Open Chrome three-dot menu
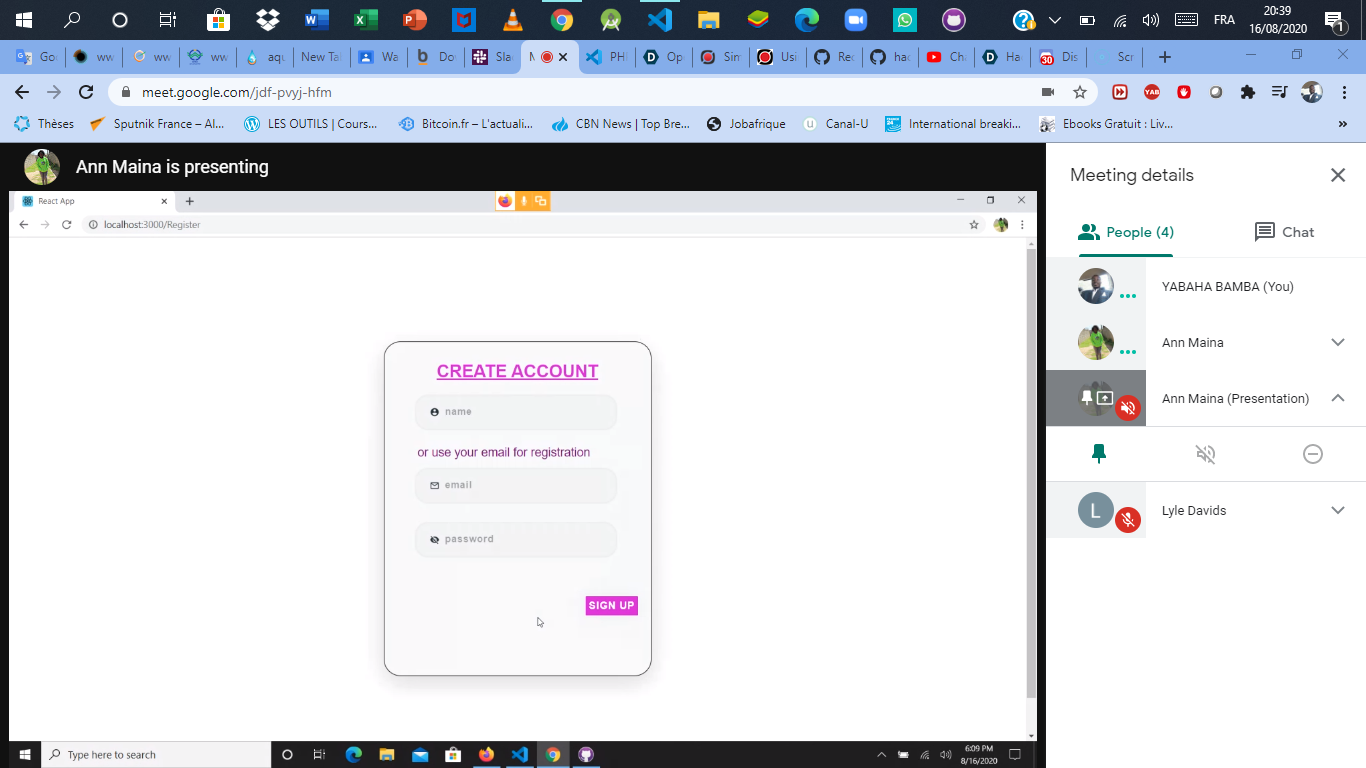Viewport: 1366px width, 768px height. pos(1343,92)
